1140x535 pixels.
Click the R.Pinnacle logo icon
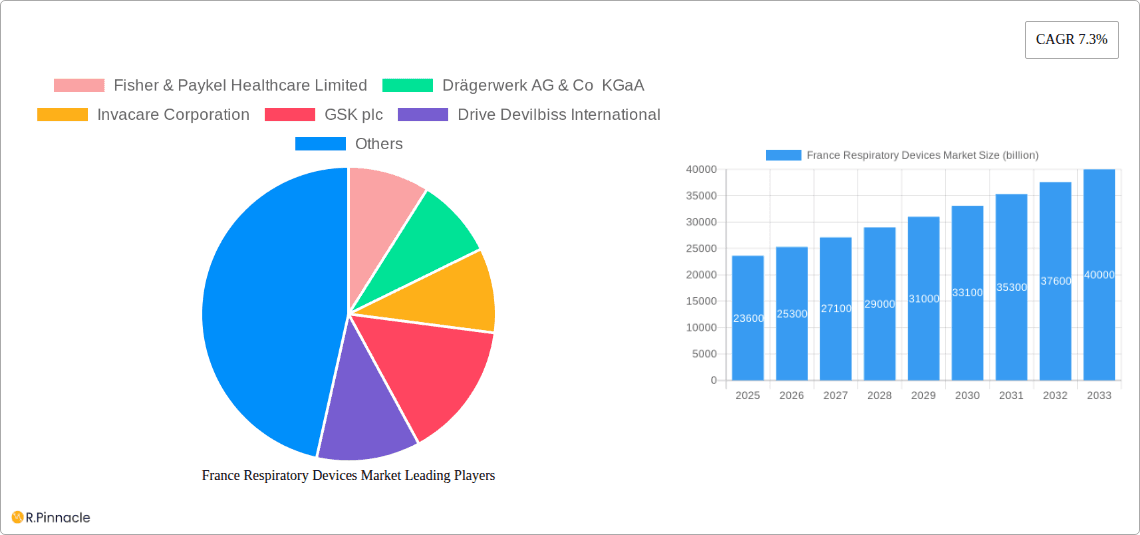[17, 517]
